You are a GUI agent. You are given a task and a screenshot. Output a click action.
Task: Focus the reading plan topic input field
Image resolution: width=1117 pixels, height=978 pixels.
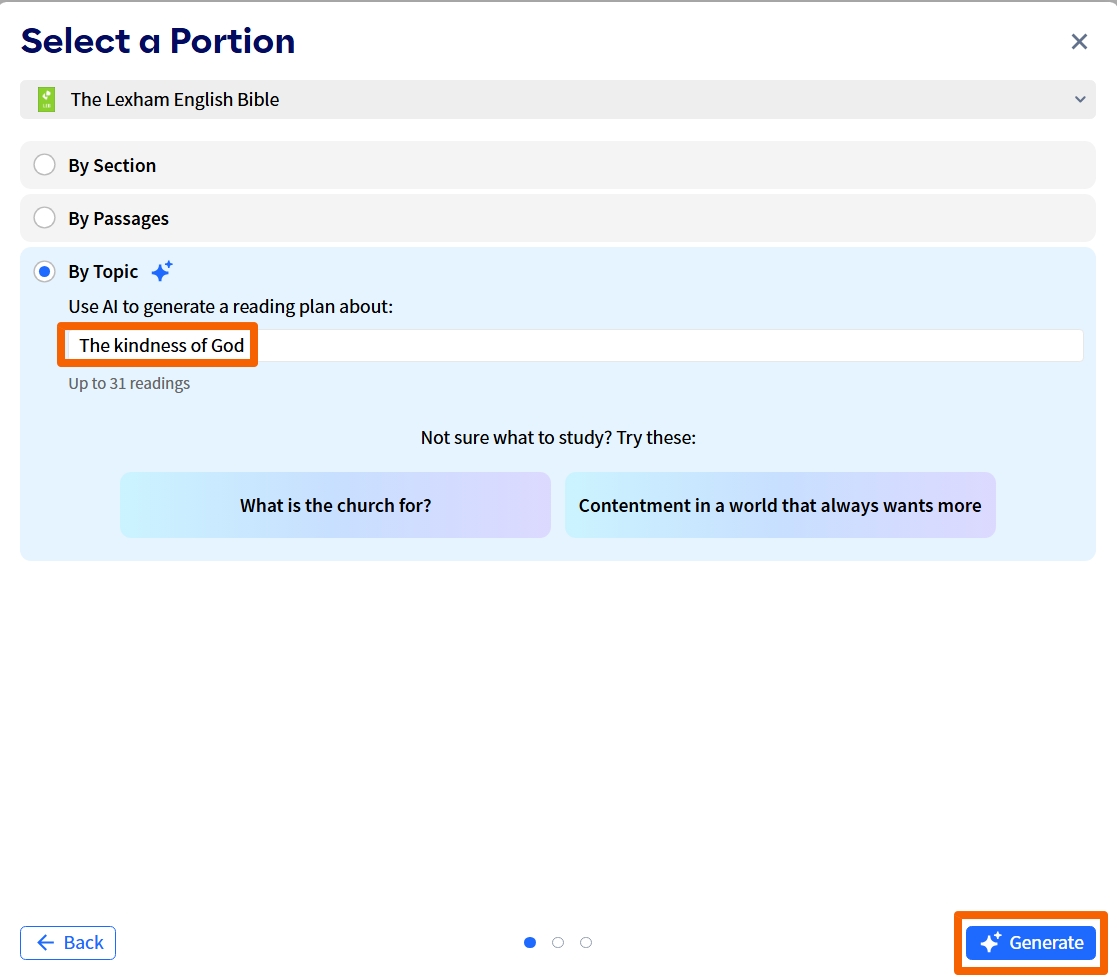click(576, 345)
